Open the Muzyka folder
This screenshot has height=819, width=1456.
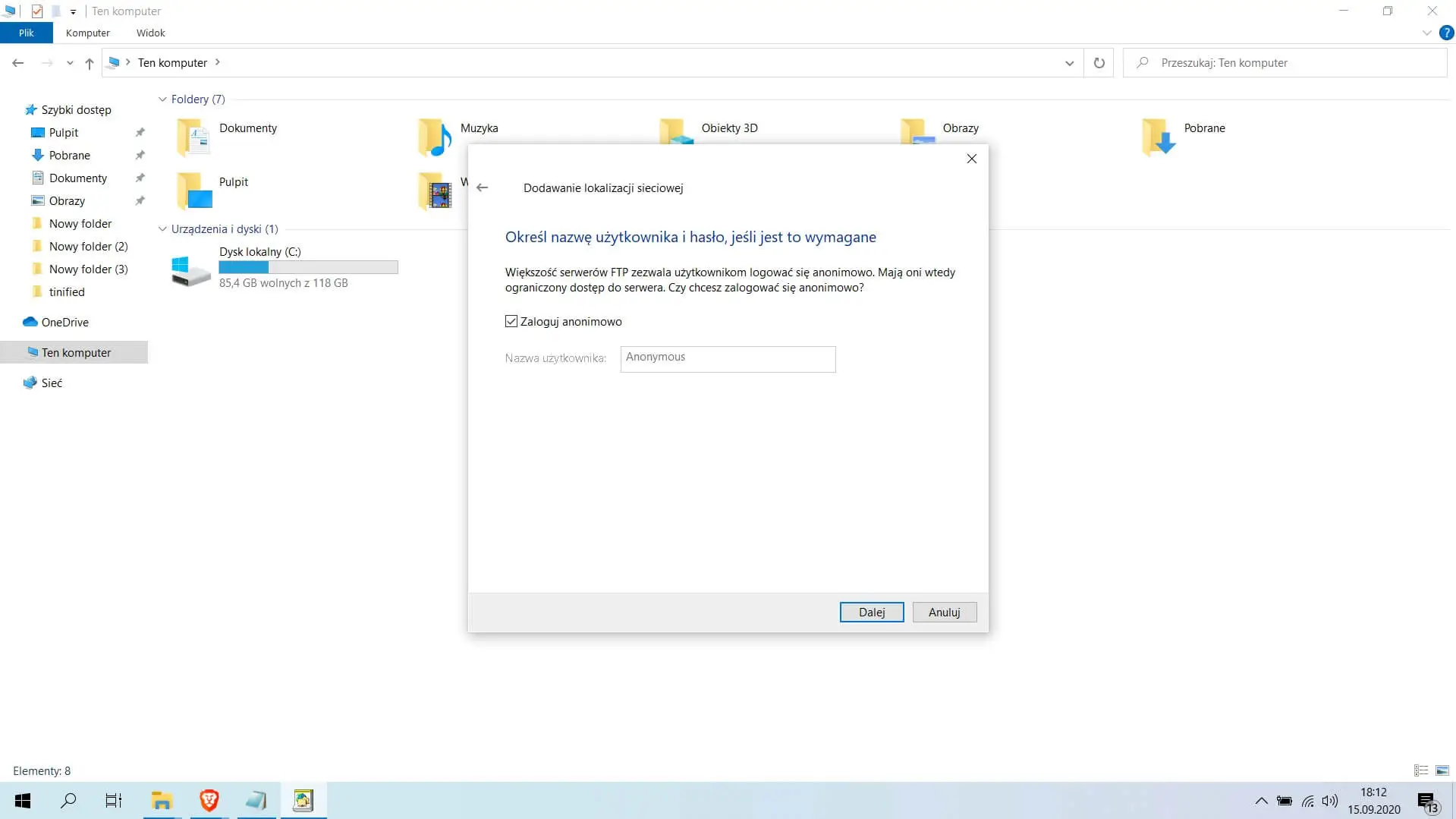[435, 137]
